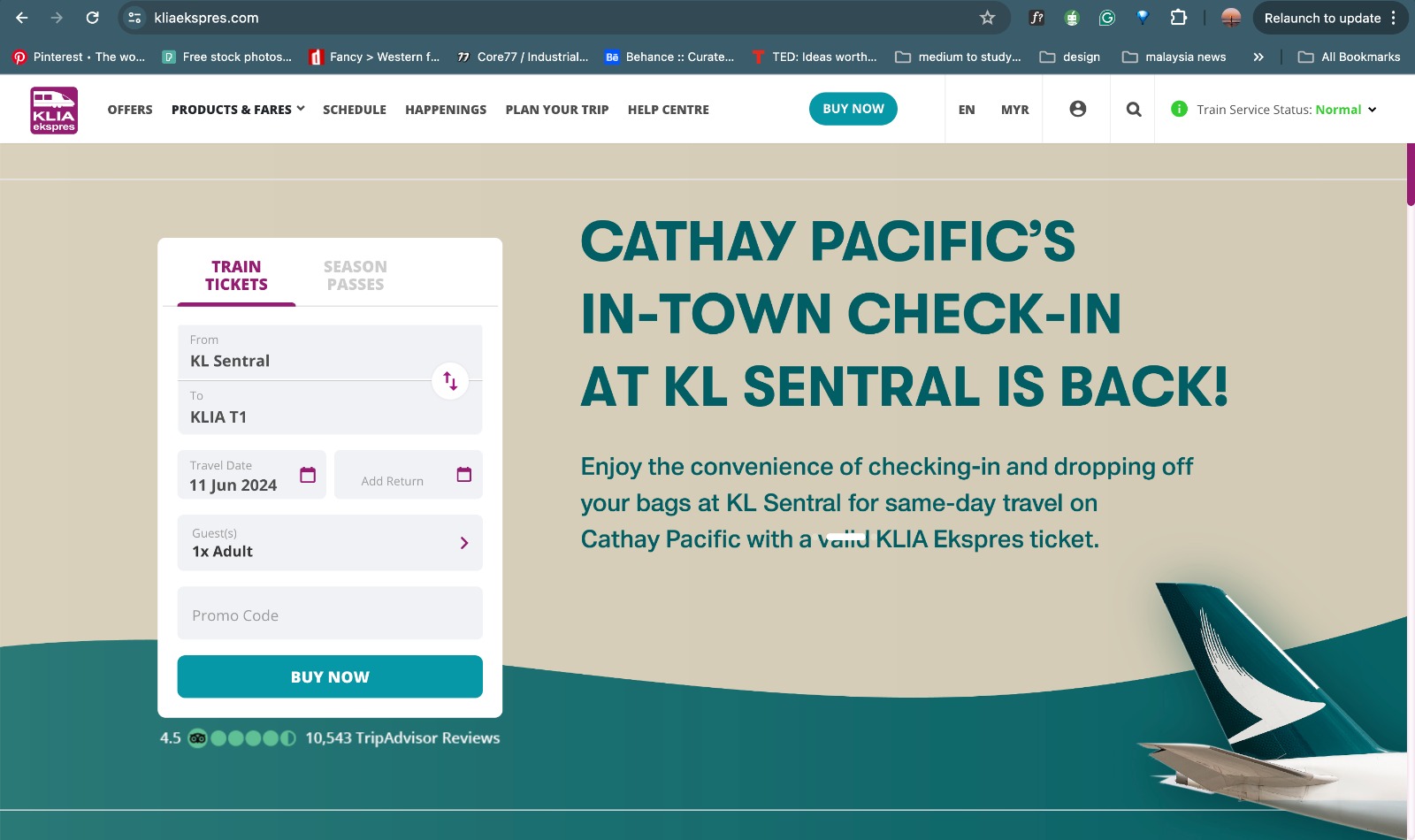Click the Buy Now button in the booking form

330,676
